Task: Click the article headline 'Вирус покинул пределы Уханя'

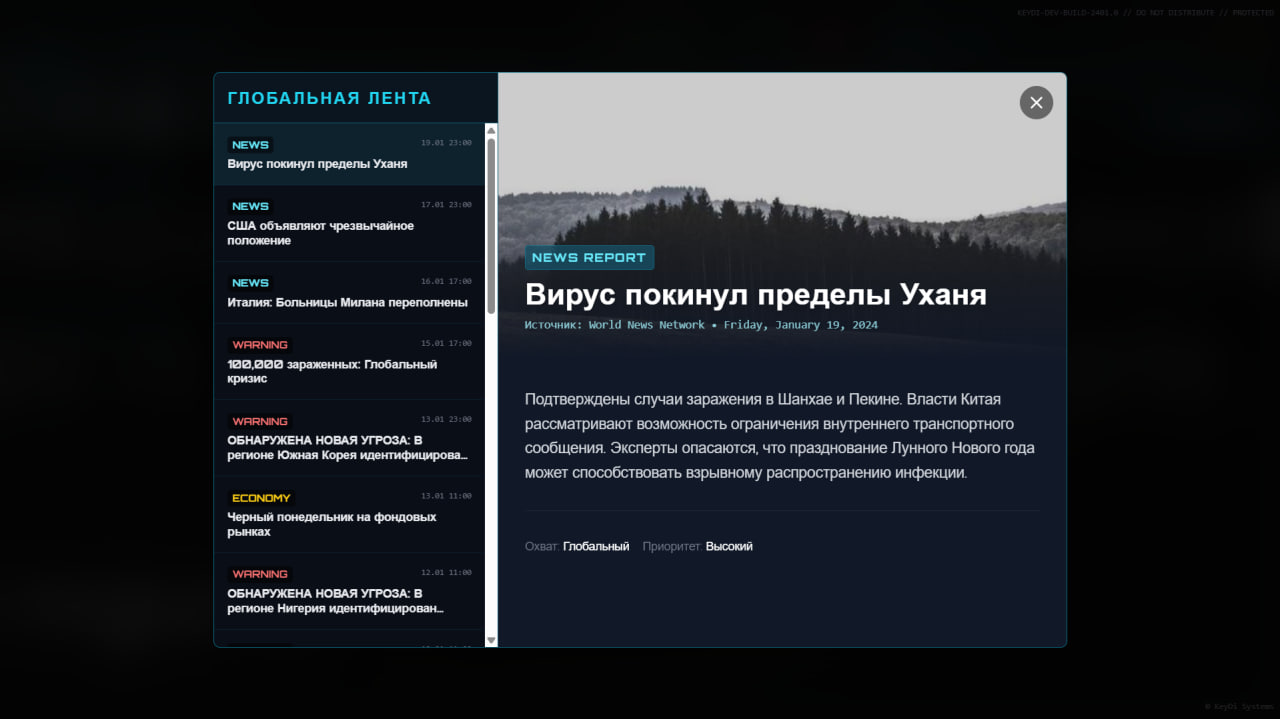Action: pyautogui.click(x=756, y=294)
